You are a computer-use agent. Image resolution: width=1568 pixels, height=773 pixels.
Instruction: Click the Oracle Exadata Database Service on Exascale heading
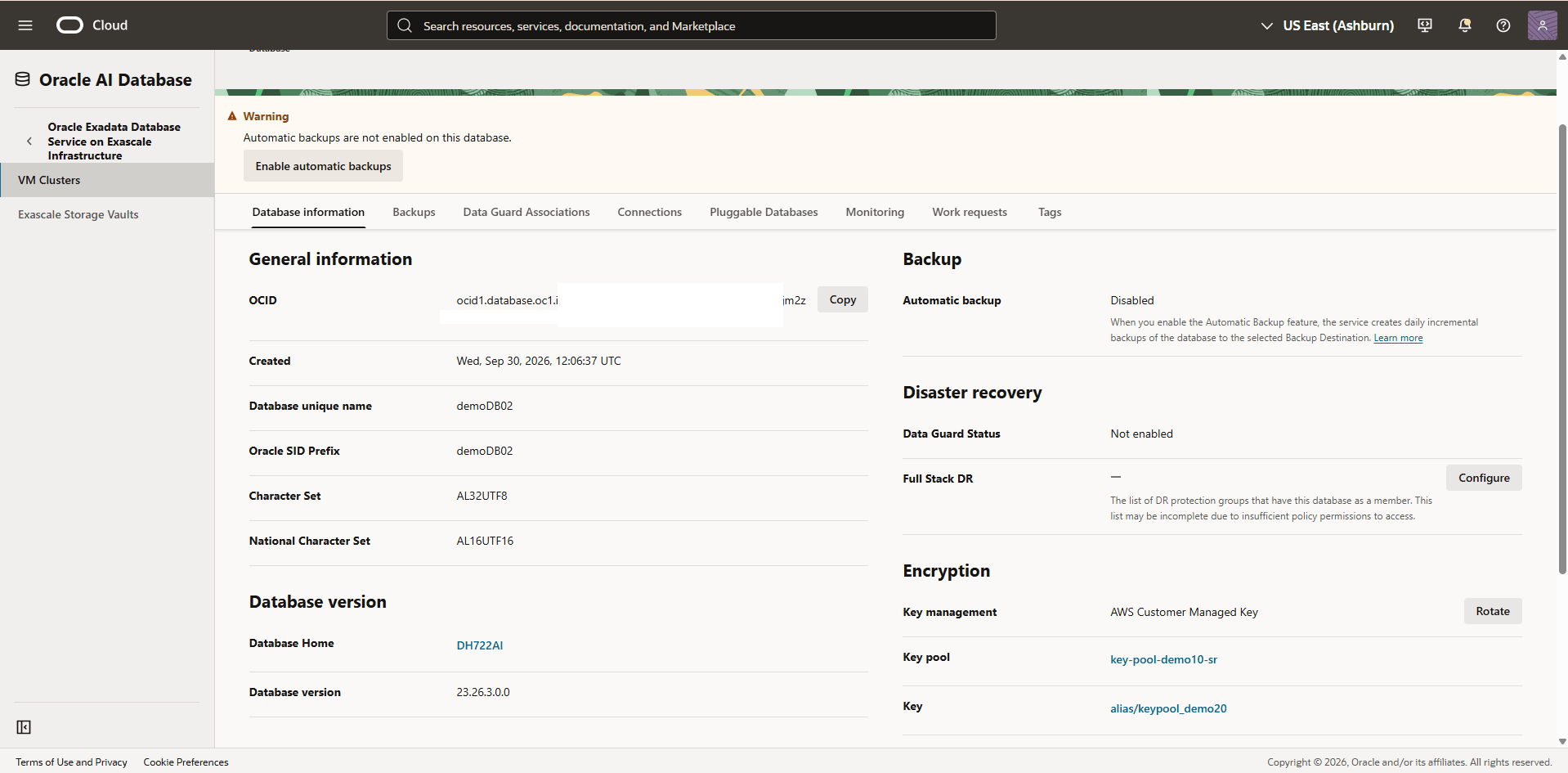(x=114, y=141)
